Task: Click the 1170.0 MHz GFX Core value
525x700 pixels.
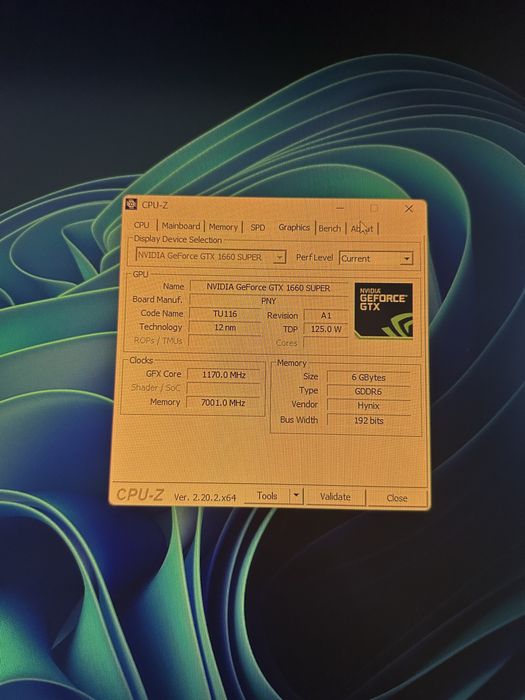Action: pyautogui.click(x=223, y=375)
